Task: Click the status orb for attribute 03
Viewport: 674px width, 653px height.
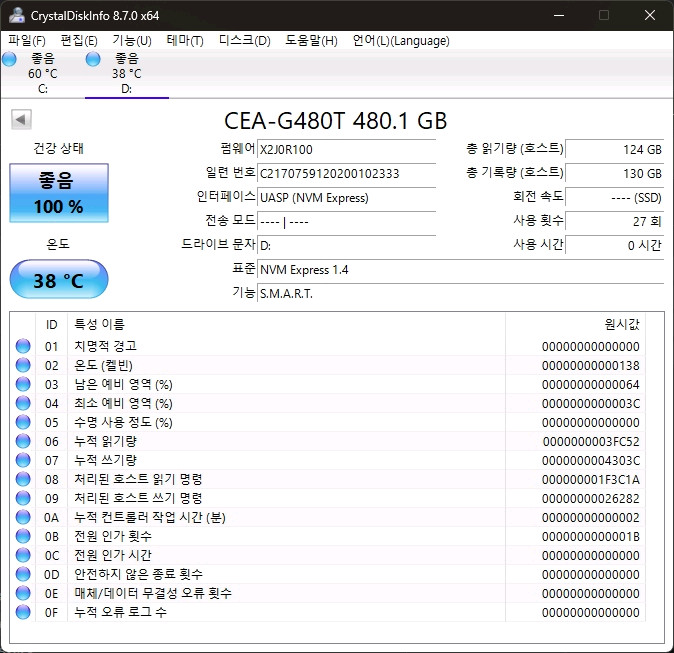Action: tap(23, 384)
